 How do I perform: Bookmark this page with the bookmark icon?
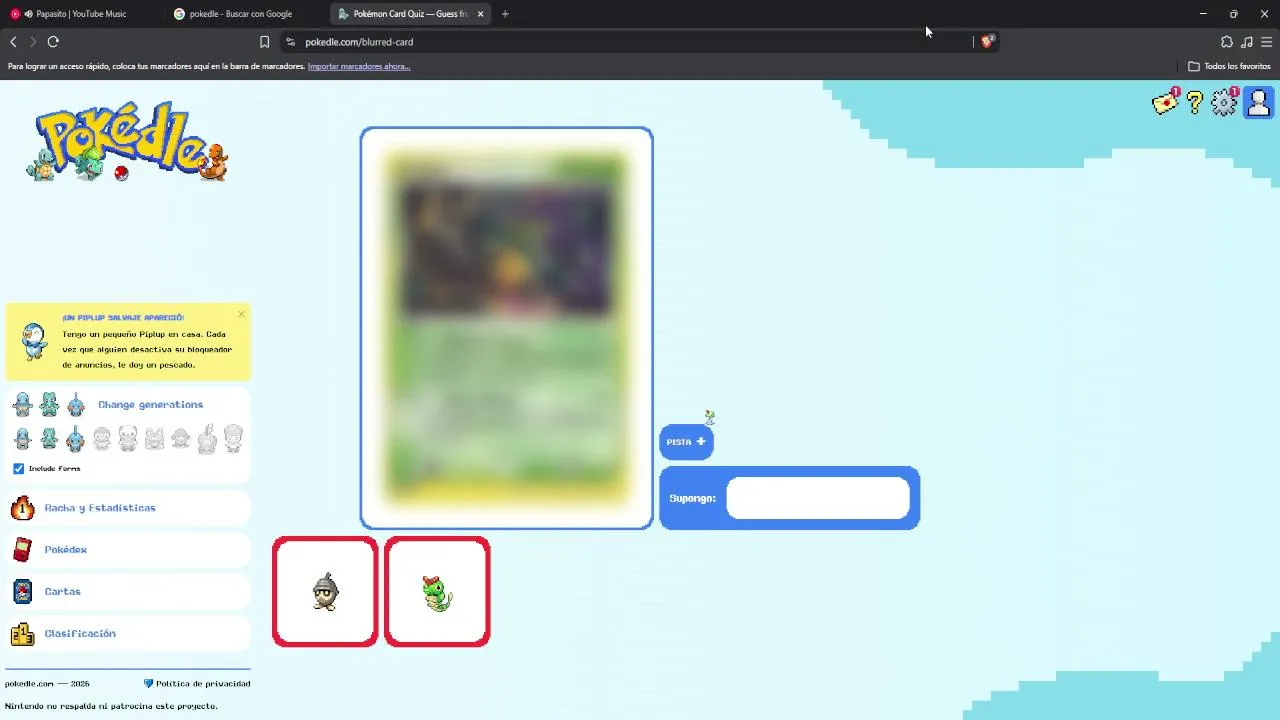click(265, 42)
